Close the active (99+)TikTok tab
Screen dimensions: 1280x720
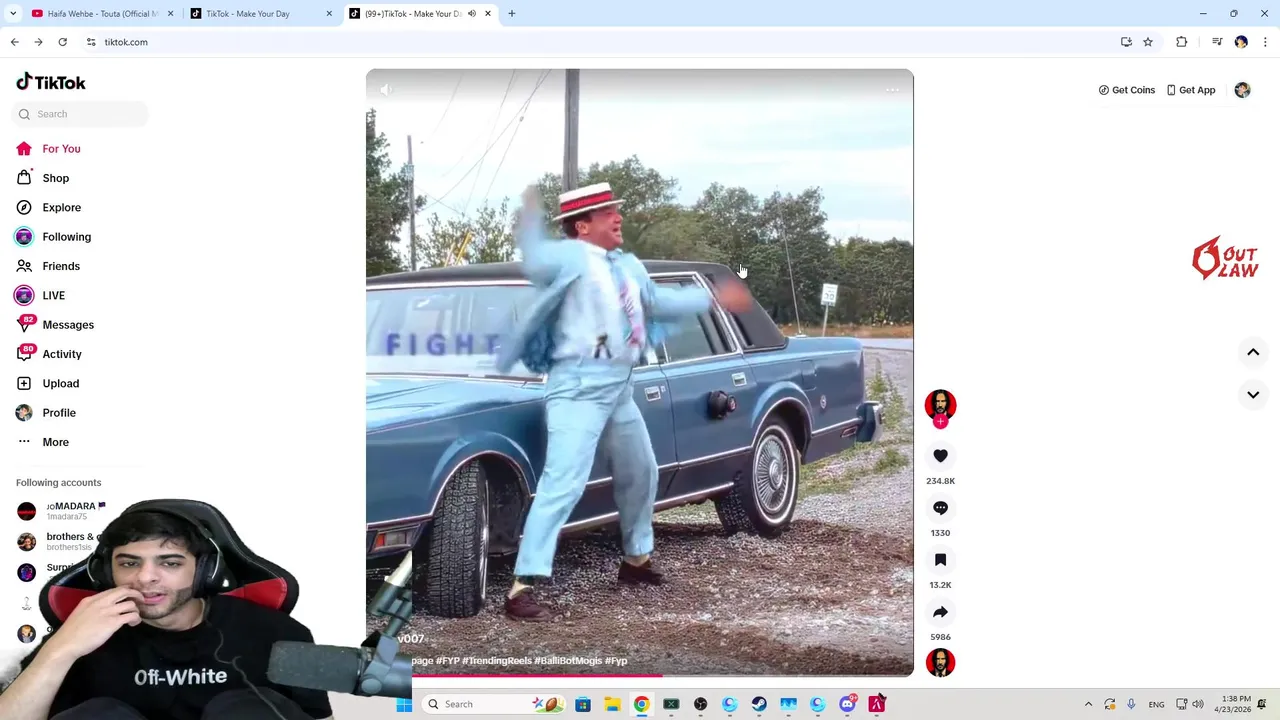point(488,14)
